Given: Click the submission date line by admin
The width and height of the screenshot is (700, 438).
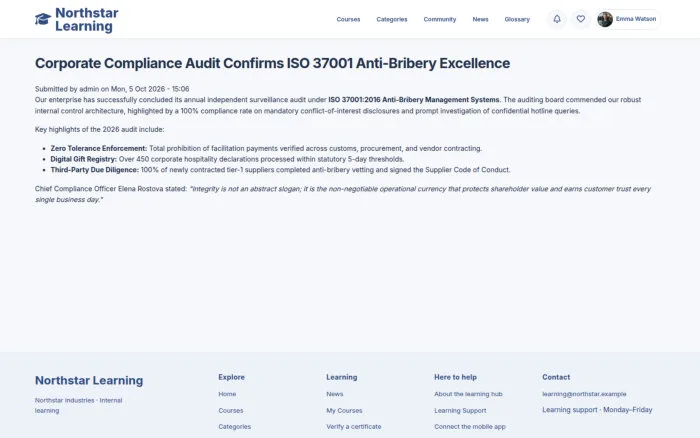Looking at the screenshot, I should click(112, 89).
